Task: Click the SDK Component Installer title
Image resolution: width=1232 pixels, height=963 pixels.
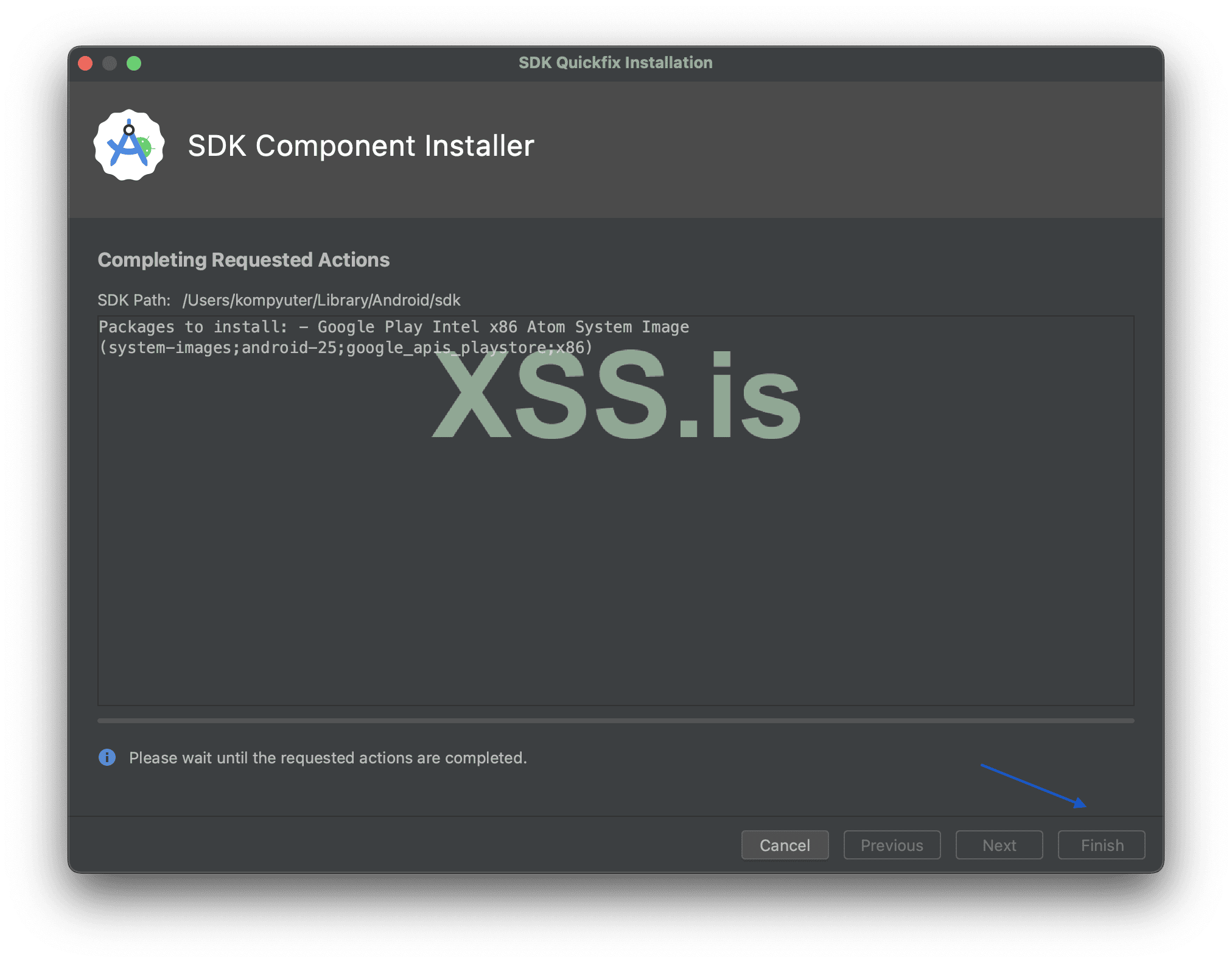Action: coord(361,146)
